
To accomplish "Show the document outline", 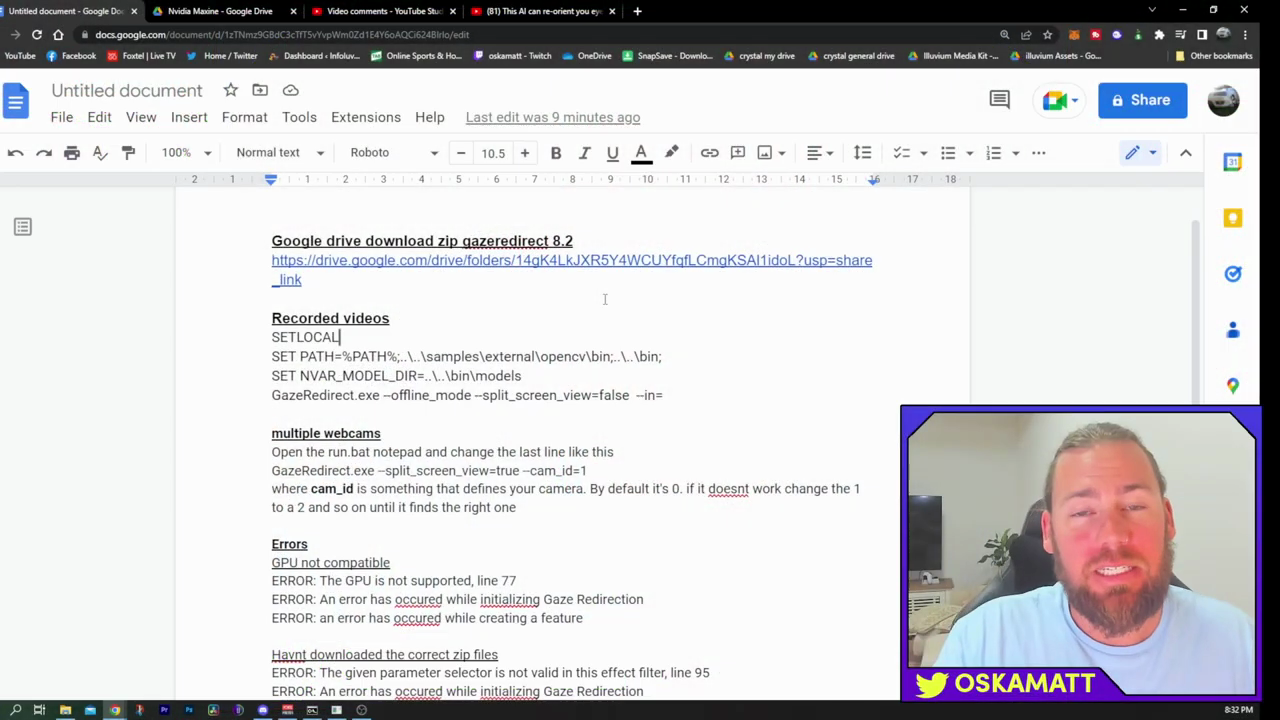I will click(x=23, y=227).
